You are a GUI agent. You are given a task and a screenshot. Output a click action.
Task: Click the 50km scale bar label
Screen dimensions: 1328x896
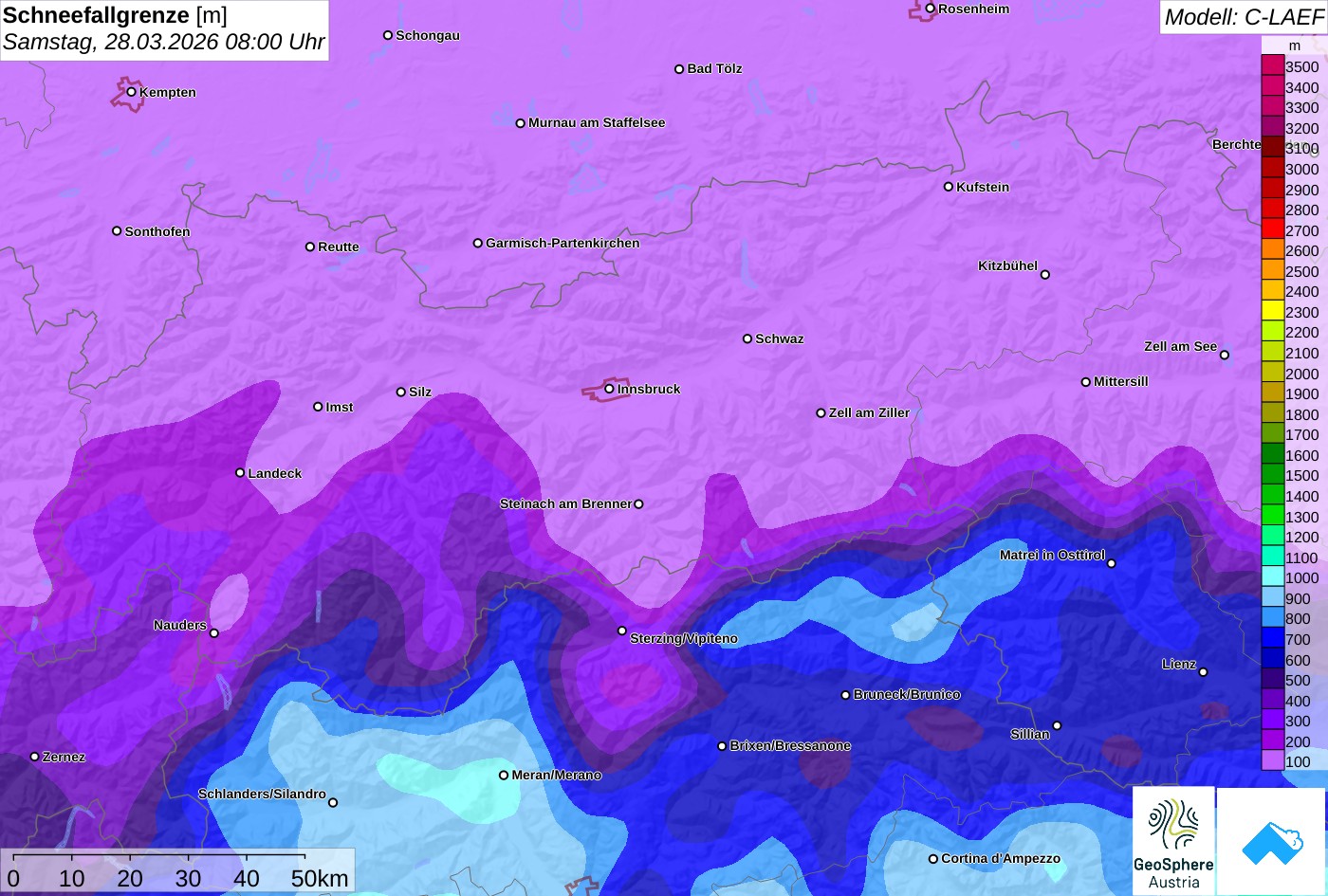(320, 879)
